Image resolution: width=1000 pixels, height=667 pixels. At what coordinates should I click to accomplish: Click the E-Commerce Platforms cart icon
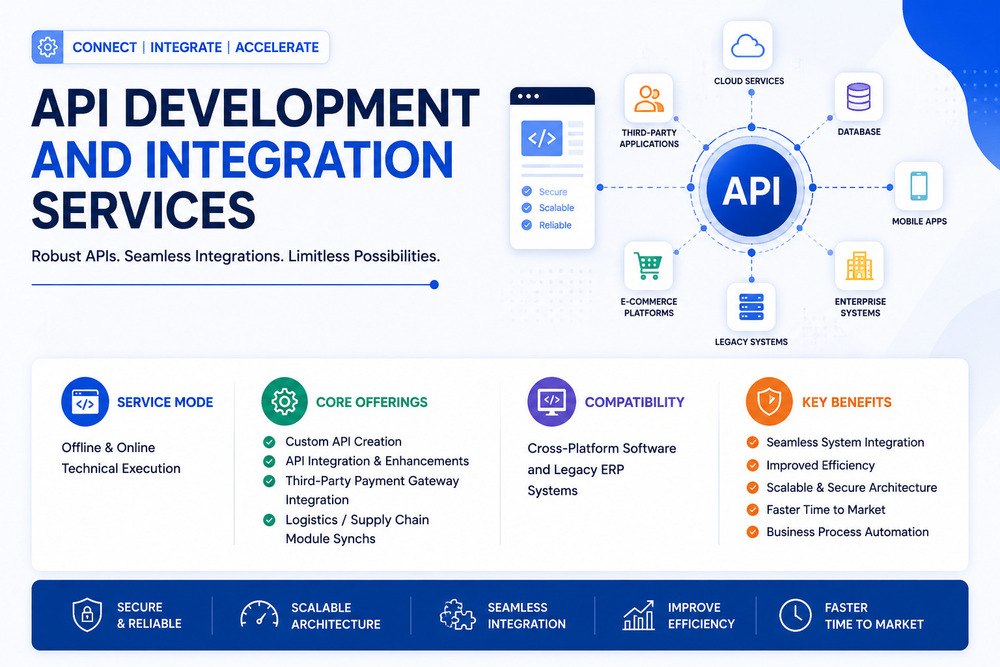pos(648,266)
